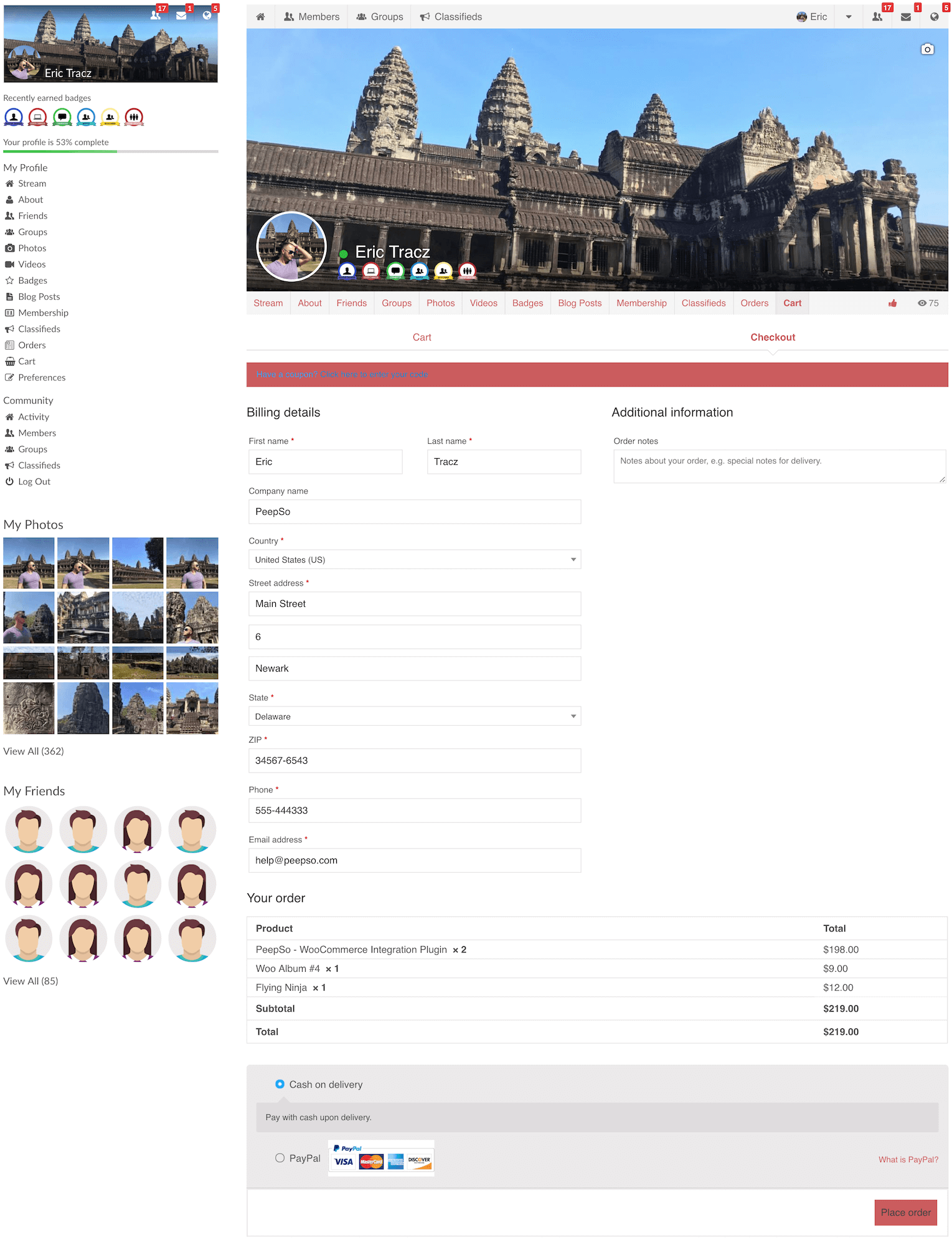Click View All (85) friends link
The width and height of the screenshot is (952, 1245).
(31, 981)
